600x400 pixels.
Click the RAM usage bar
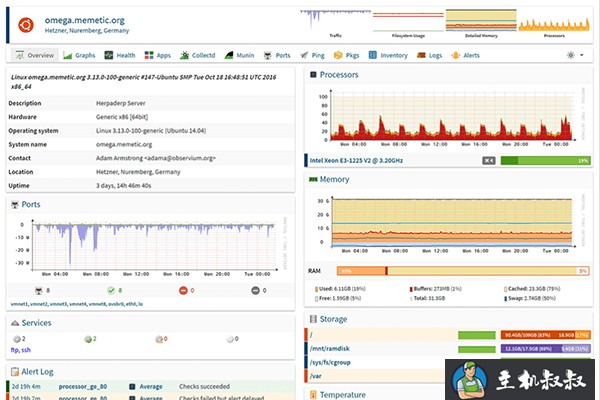pos(463,271)
